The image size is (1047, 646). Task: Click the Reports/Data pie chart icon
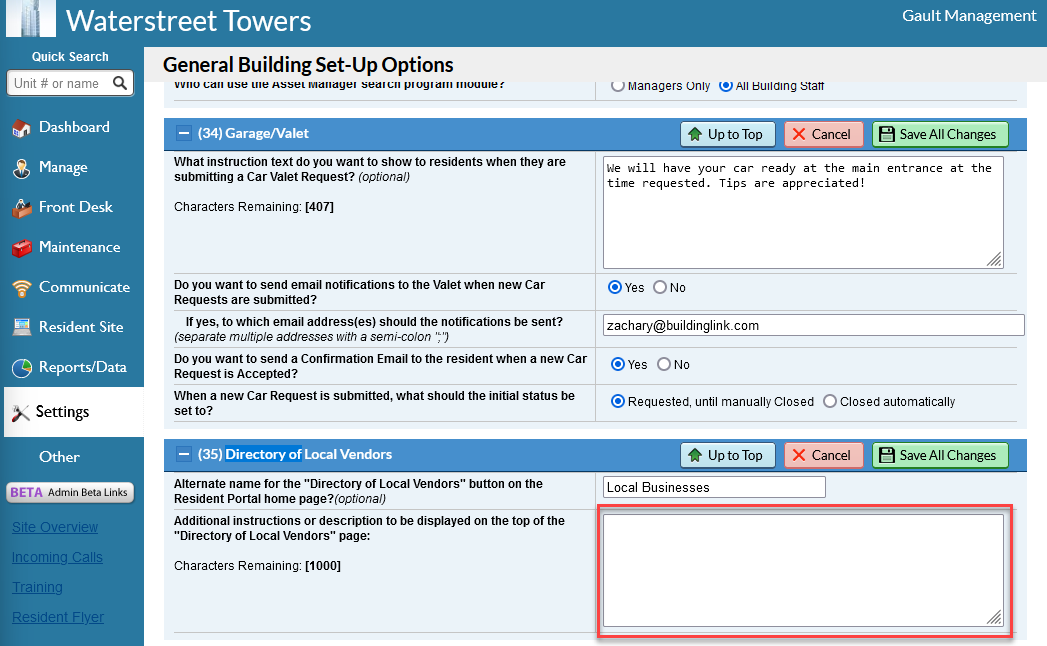(x=21, y=367)
